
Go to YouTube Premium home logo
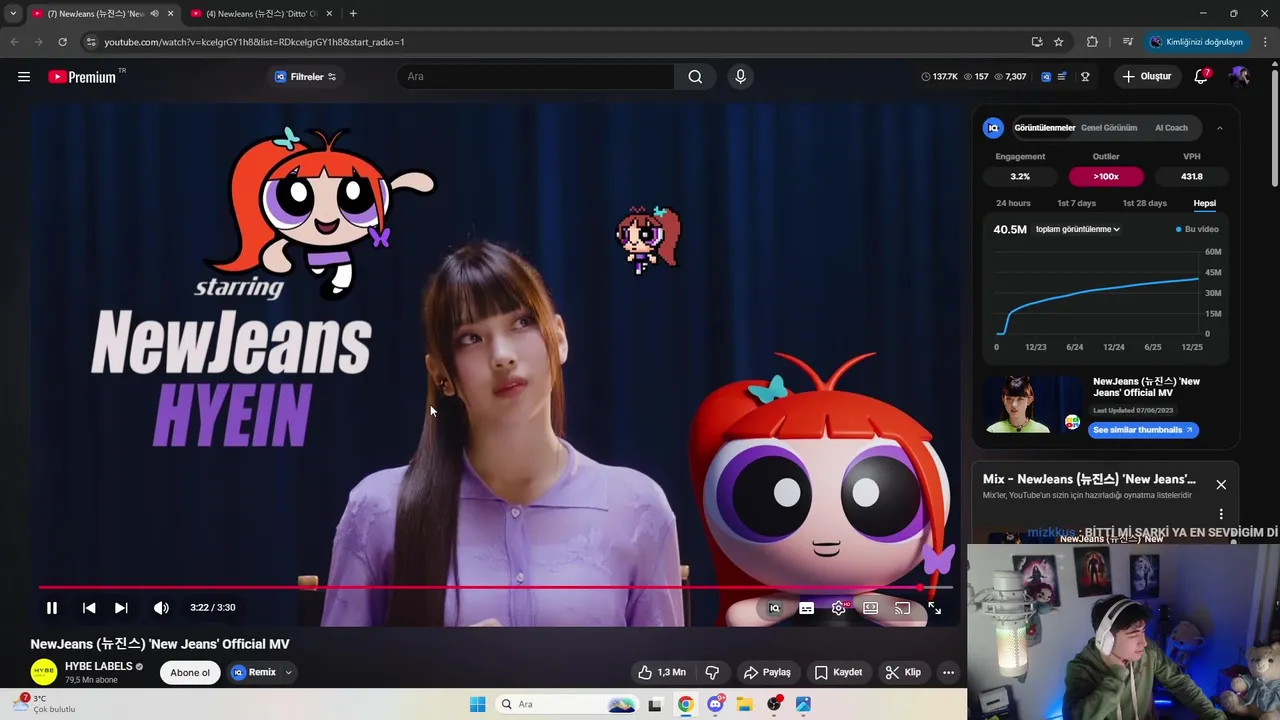tap(82, 77)
